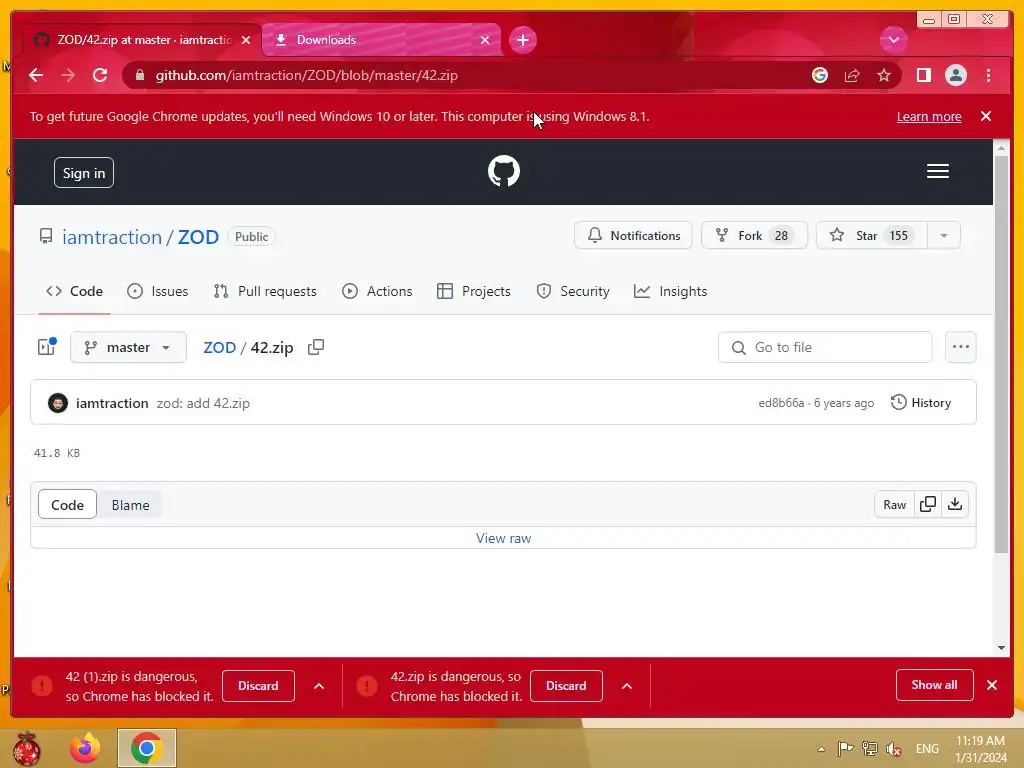Open the ZOD repository name link
The image size is (1024, 768).
199,236
